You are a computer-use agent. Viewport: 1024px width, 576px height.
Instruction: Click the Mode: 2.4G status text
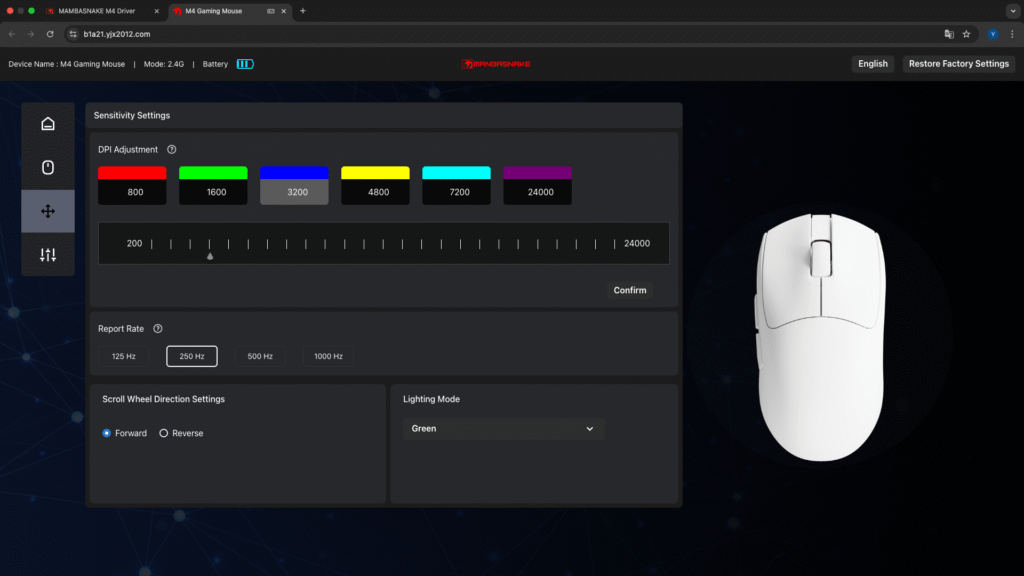tap(164, 64)
